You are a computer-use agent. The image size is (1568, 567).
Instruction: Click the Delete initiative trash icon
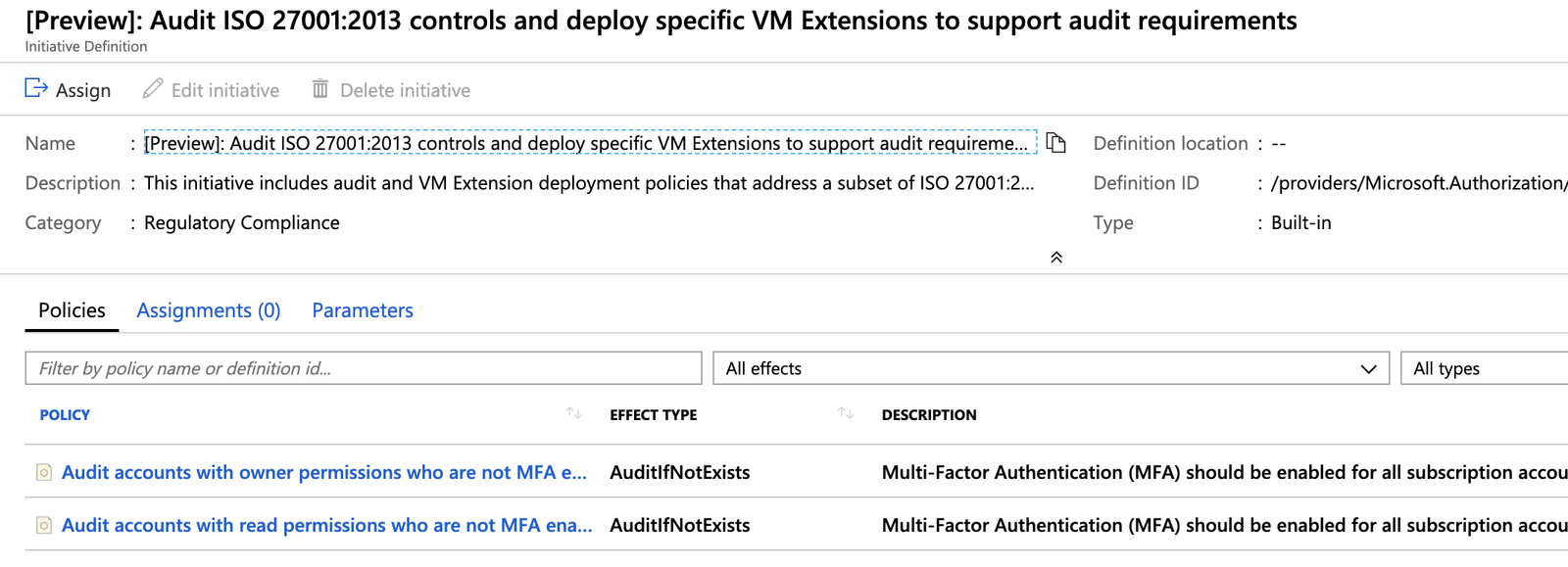pyautogui.click(x=320, y=89)
